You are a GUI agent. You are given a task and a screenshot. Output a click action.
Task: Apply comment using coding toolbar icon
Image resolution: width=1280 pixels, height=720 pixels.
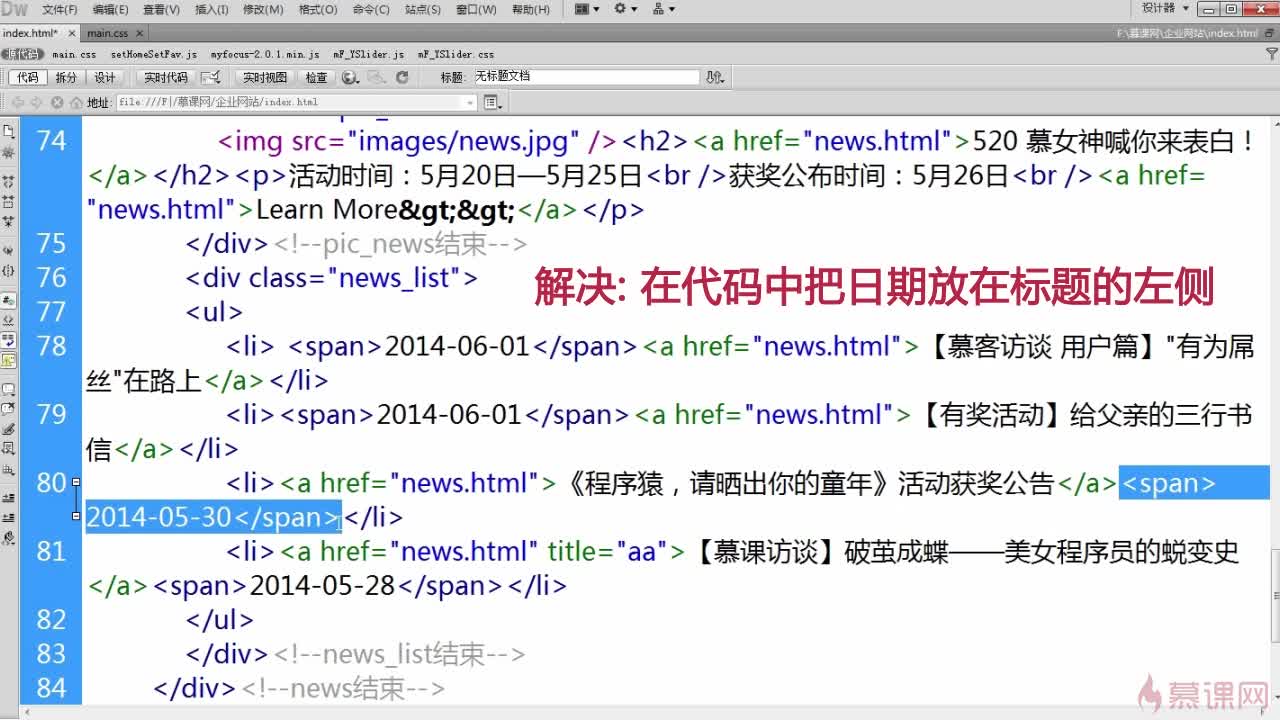(x=8, y=389)
